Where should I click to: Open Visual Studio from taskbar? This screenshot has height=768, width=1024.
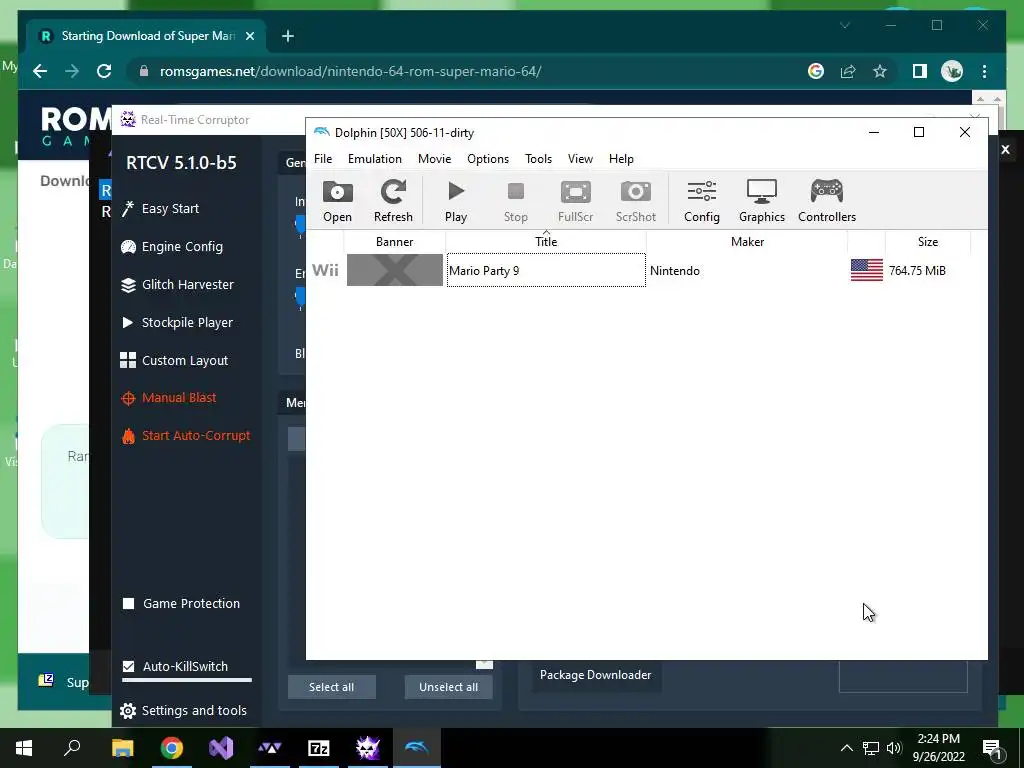pyautogui.click(x=221, y=748)
